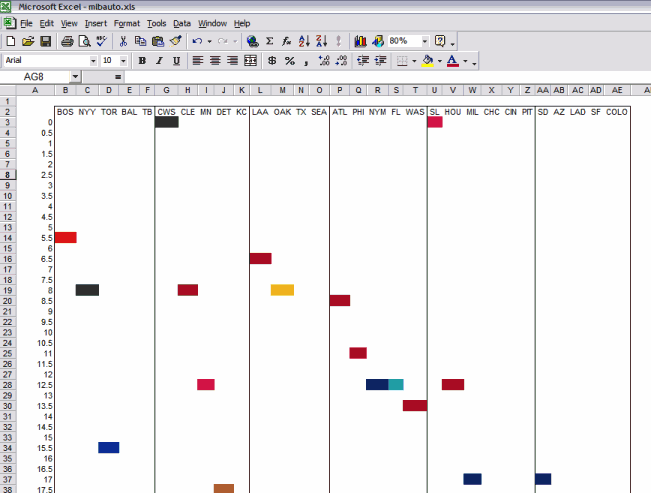Select column M header
This screenshot has height=493, width=651.
coord(282,90)
